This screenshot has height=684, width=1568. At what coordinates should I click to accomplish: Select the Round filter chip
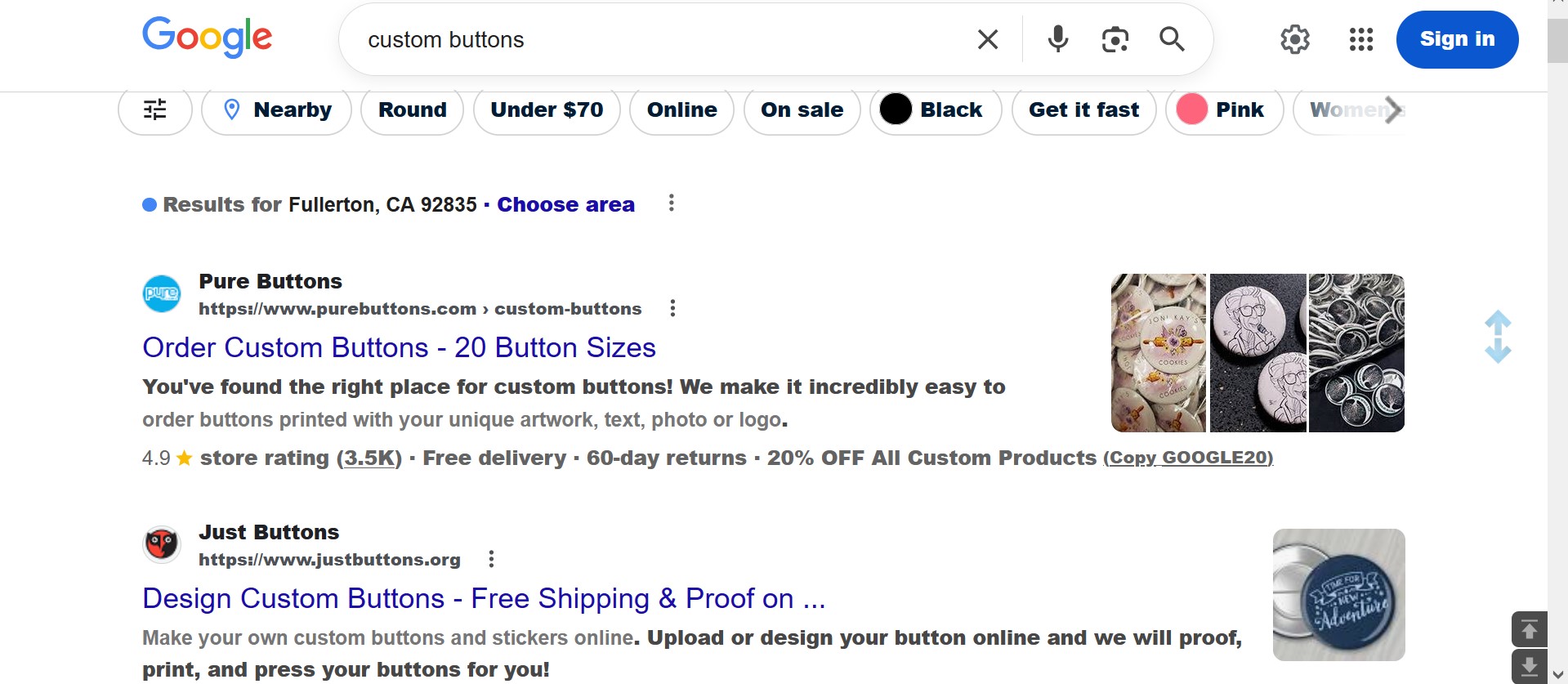(412, 110)
